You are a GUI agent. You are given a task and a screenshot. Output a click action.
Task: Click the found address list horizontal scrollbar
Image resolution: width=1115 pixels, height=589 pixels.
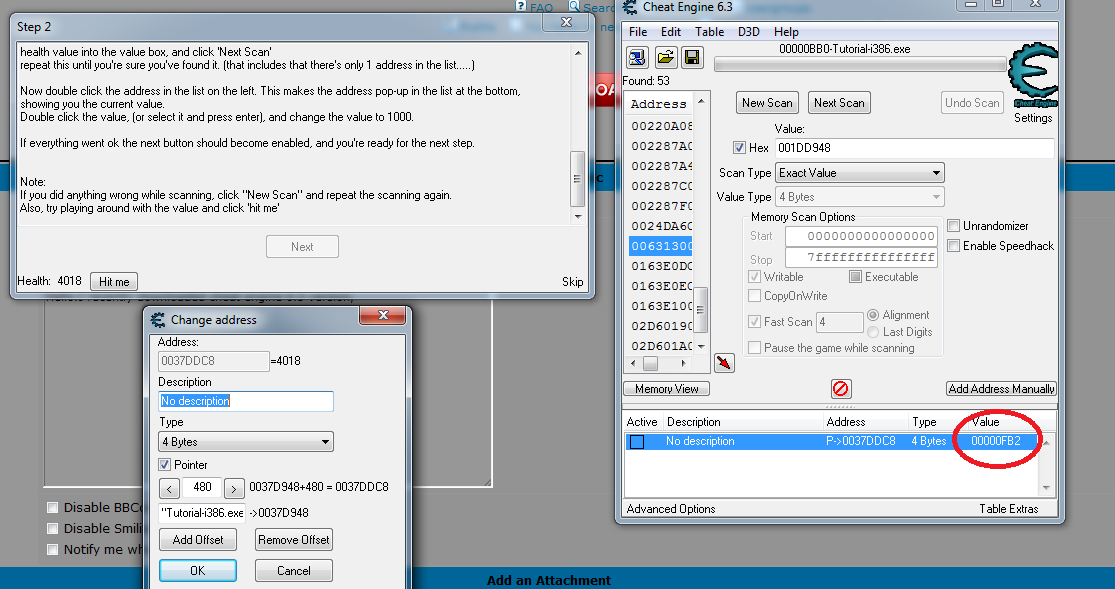pos(659,364)
